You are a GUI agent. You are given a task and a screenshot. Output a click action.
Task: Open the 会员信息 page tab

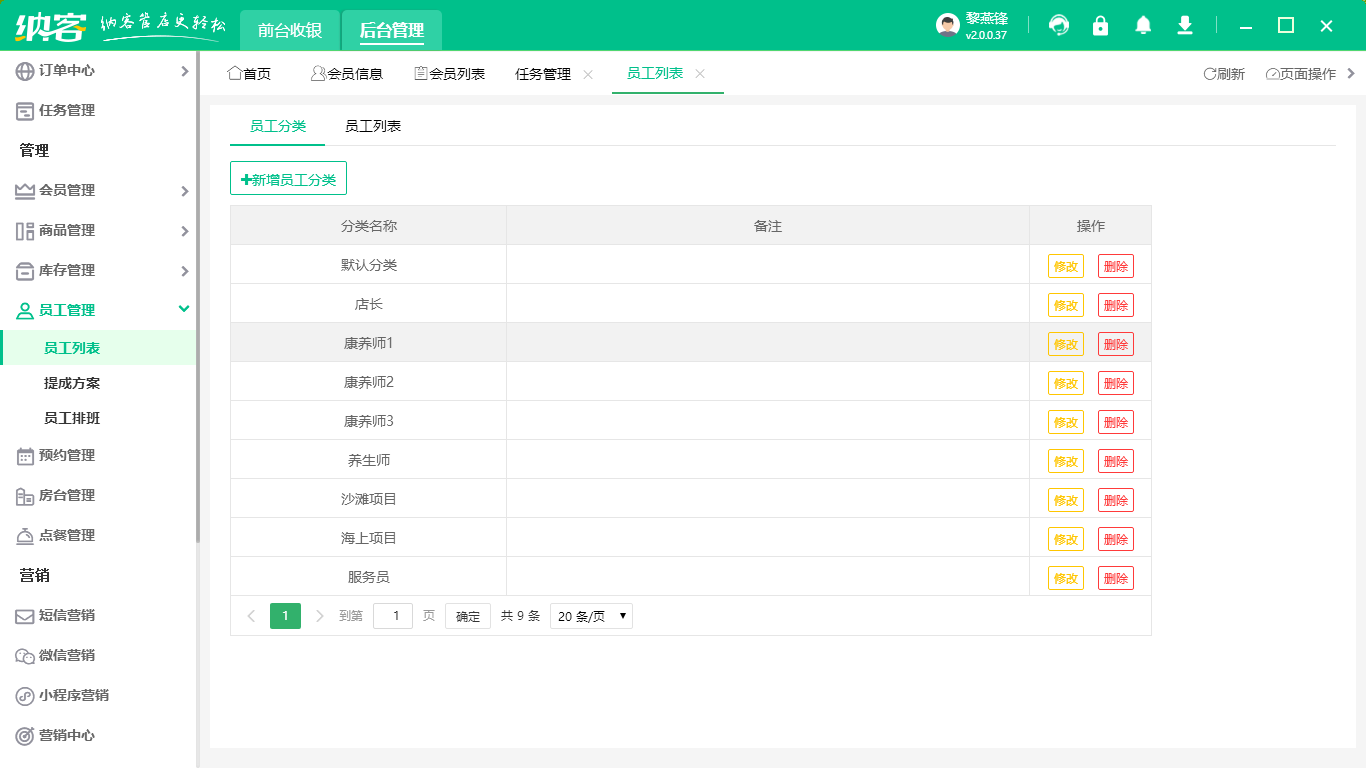tap(347, 74)
